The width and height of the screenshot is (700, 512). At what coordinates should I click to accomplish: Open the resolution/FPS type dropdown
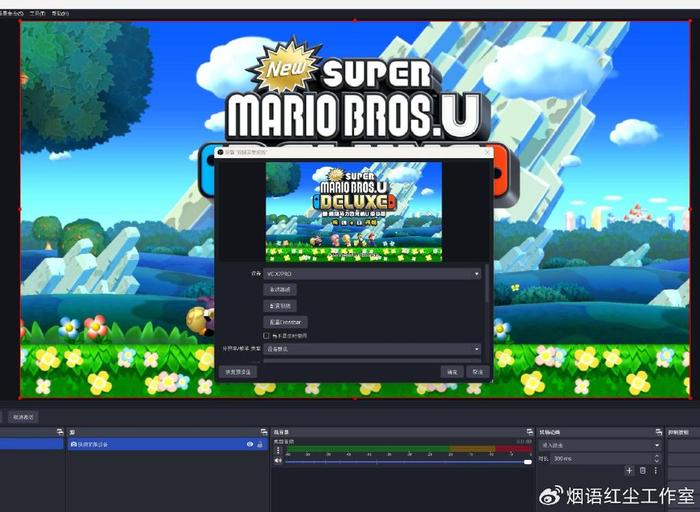[372, 349]
